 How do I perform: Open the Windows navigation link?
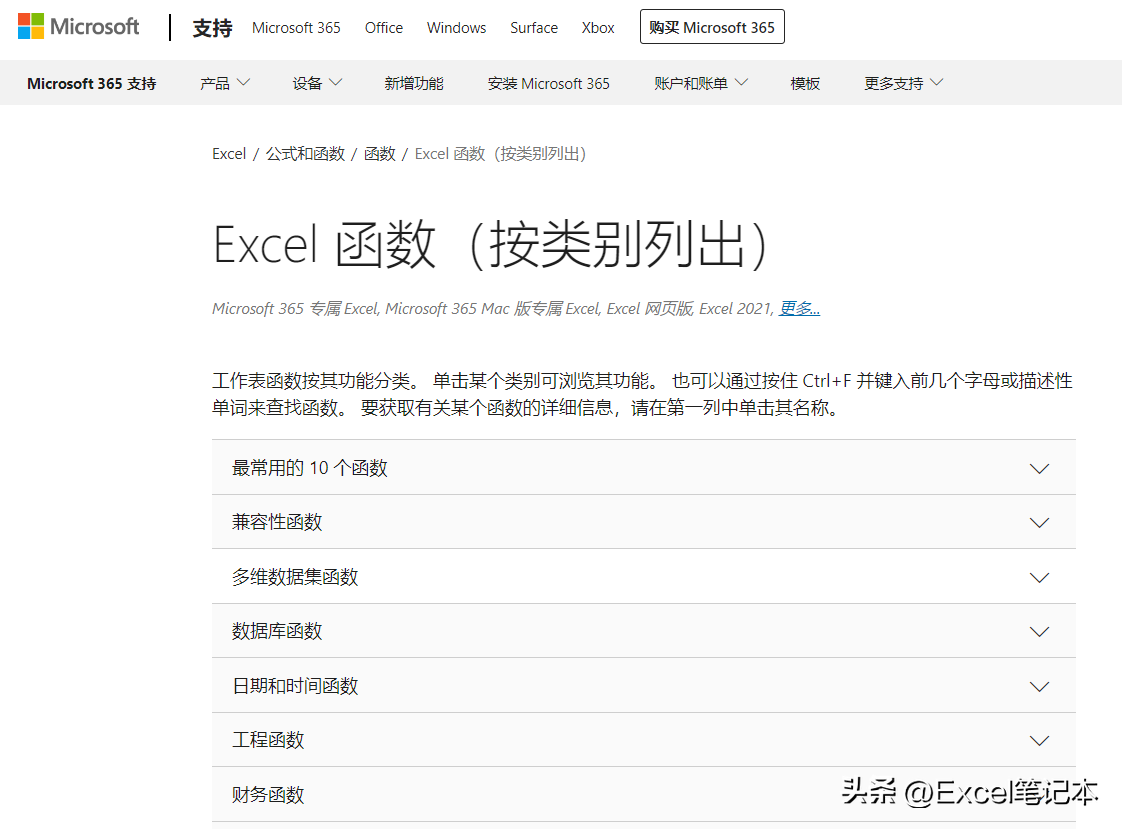coord(457,28)
